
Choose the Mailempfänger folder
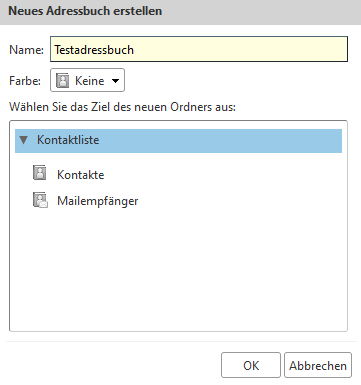point(98,201)
